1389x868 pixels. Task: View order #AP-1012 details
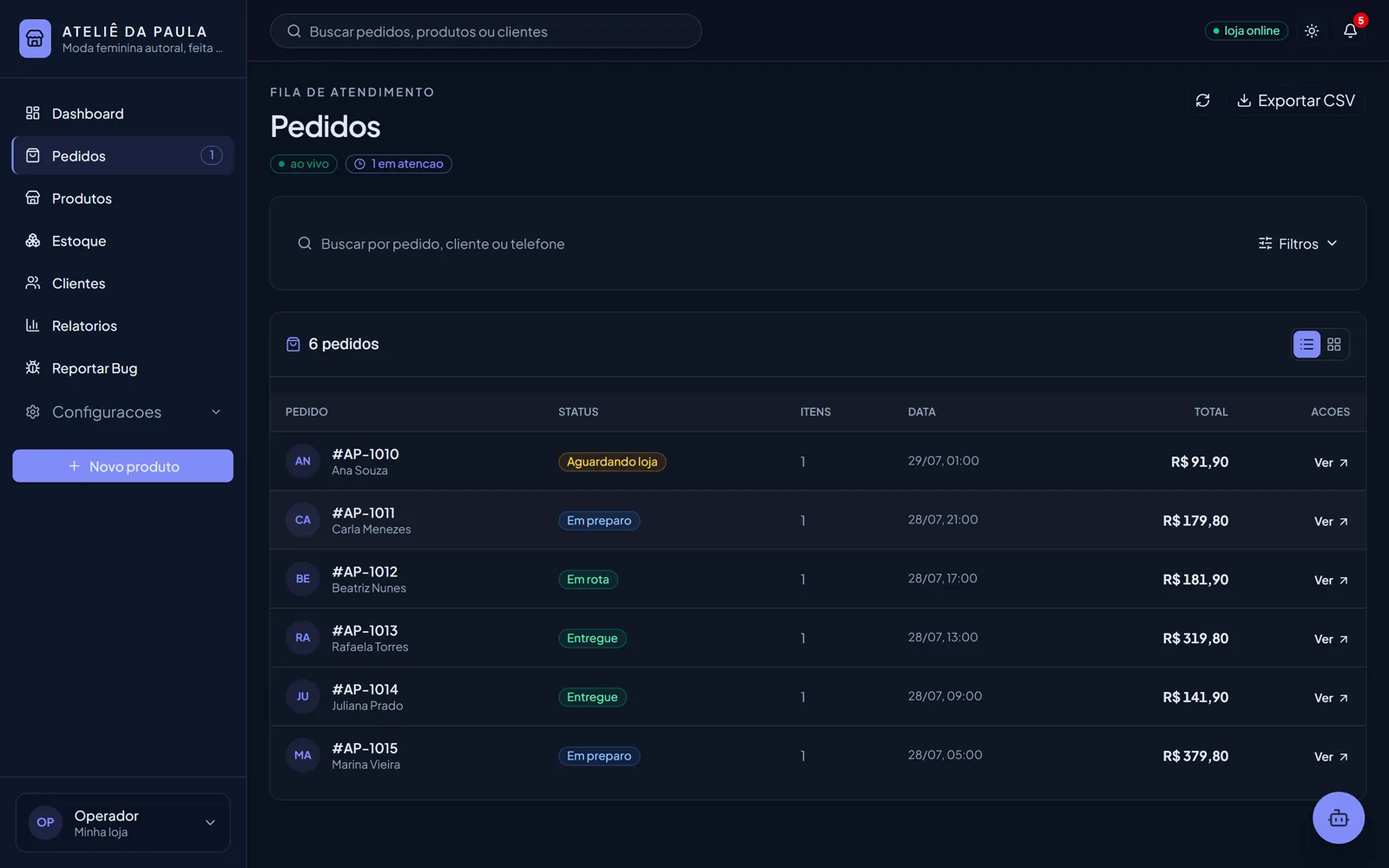click(1331, 581)
